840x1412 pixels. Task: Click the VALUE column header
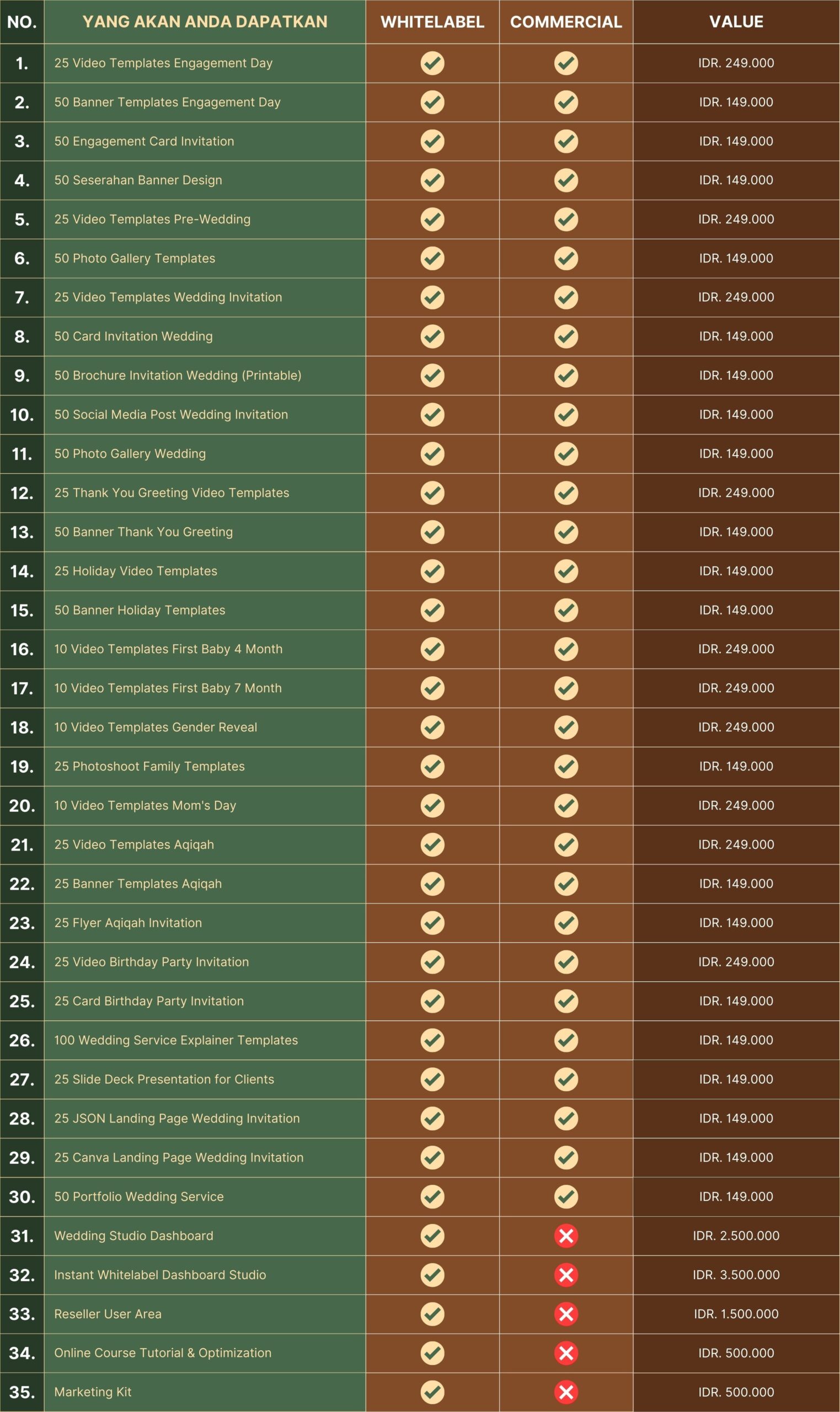(736, 22)
